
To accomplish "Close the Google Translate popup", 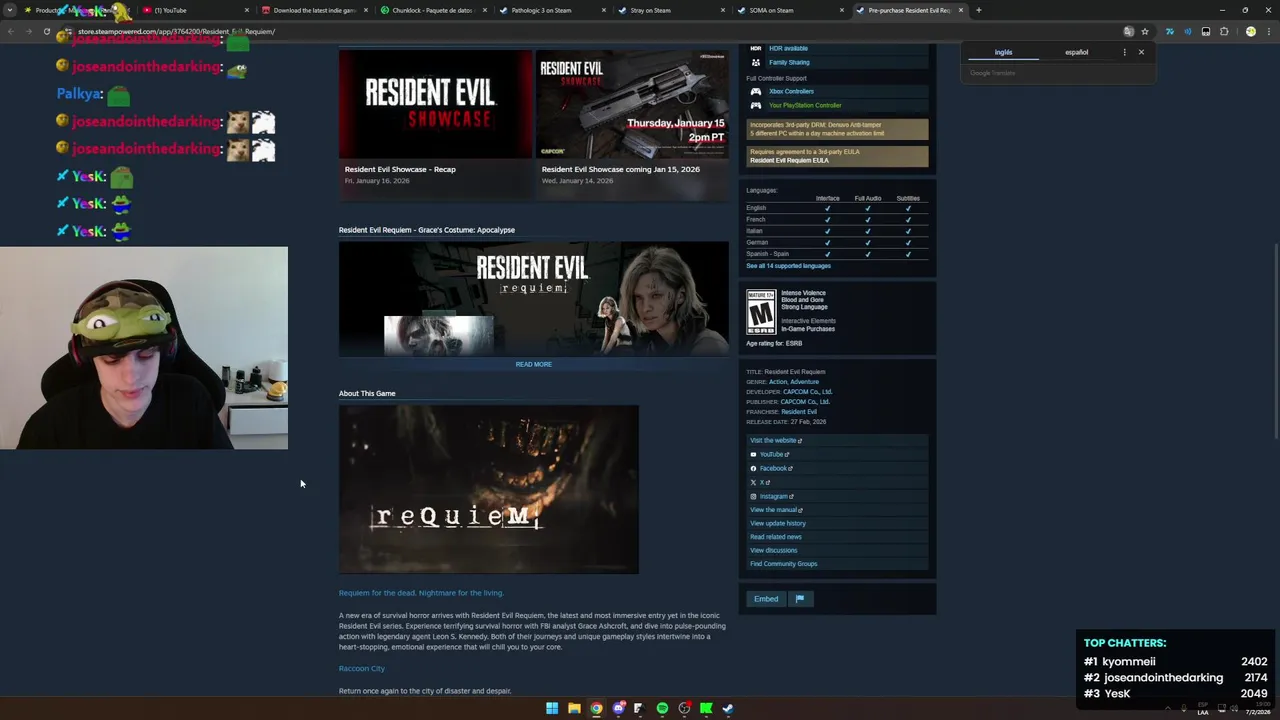I will (1141, 52).
